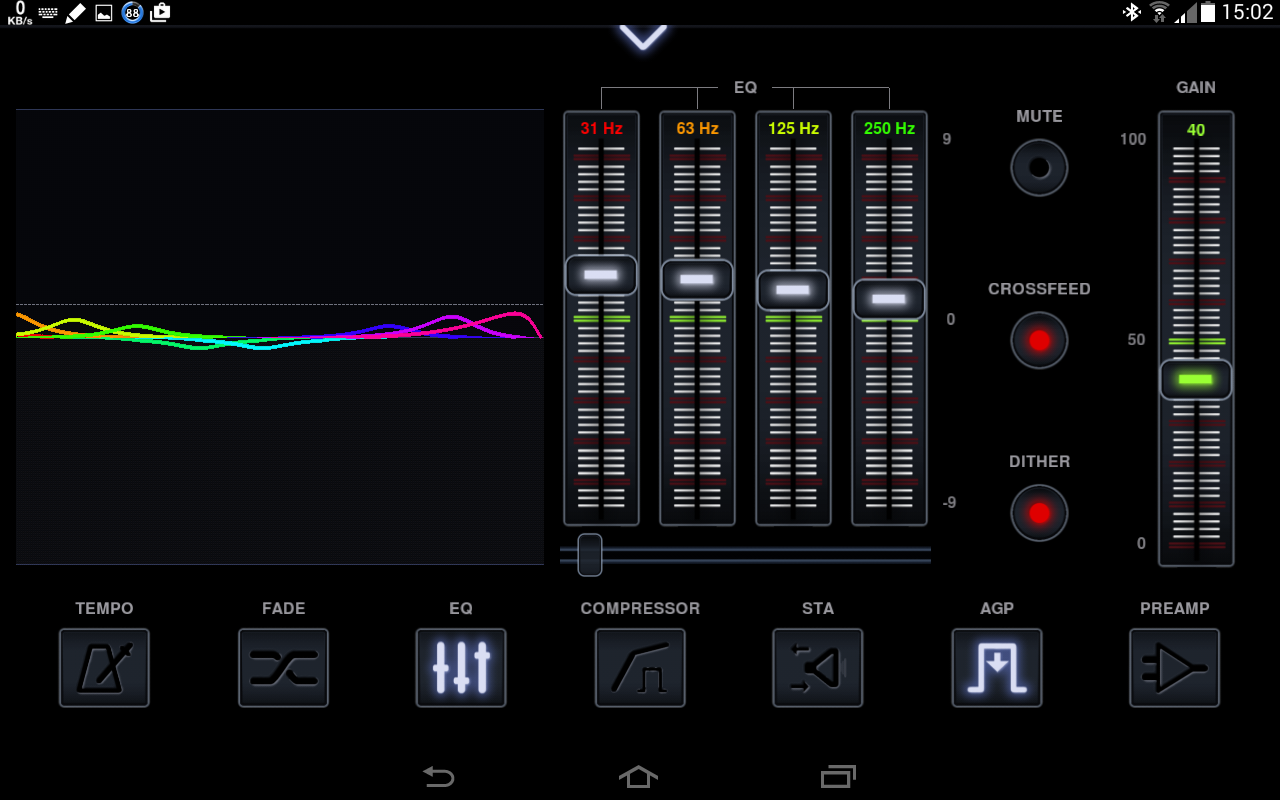Image resolution: width=1280 pixels, height=800 pixels.
Task: Open the Preamp amplifier panel
Action: click(x=1174, y=667)
